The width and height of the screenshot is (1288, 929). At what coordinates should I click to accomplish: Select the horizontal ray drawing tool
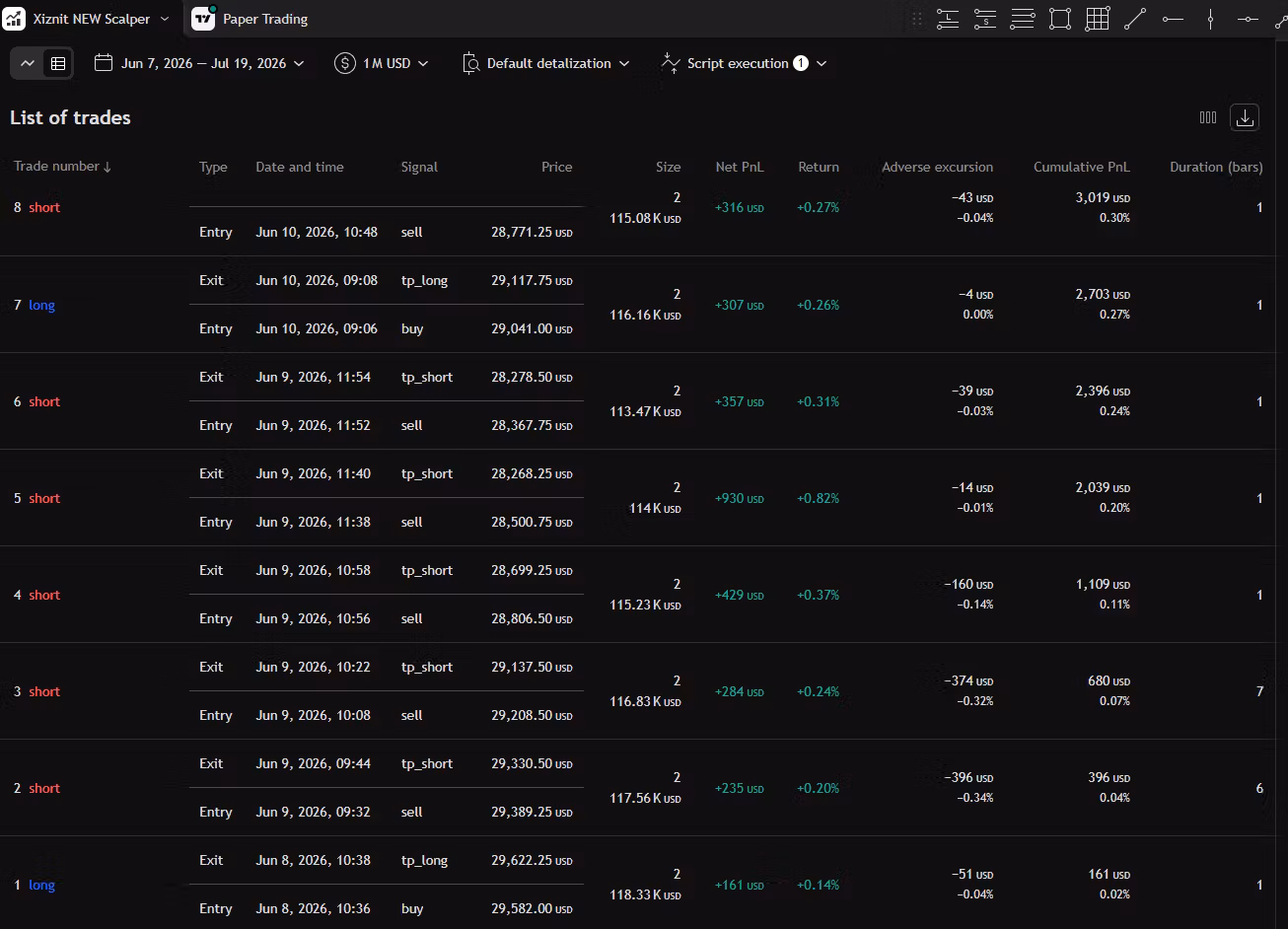pyautogui.click(x=1173, y=19)
